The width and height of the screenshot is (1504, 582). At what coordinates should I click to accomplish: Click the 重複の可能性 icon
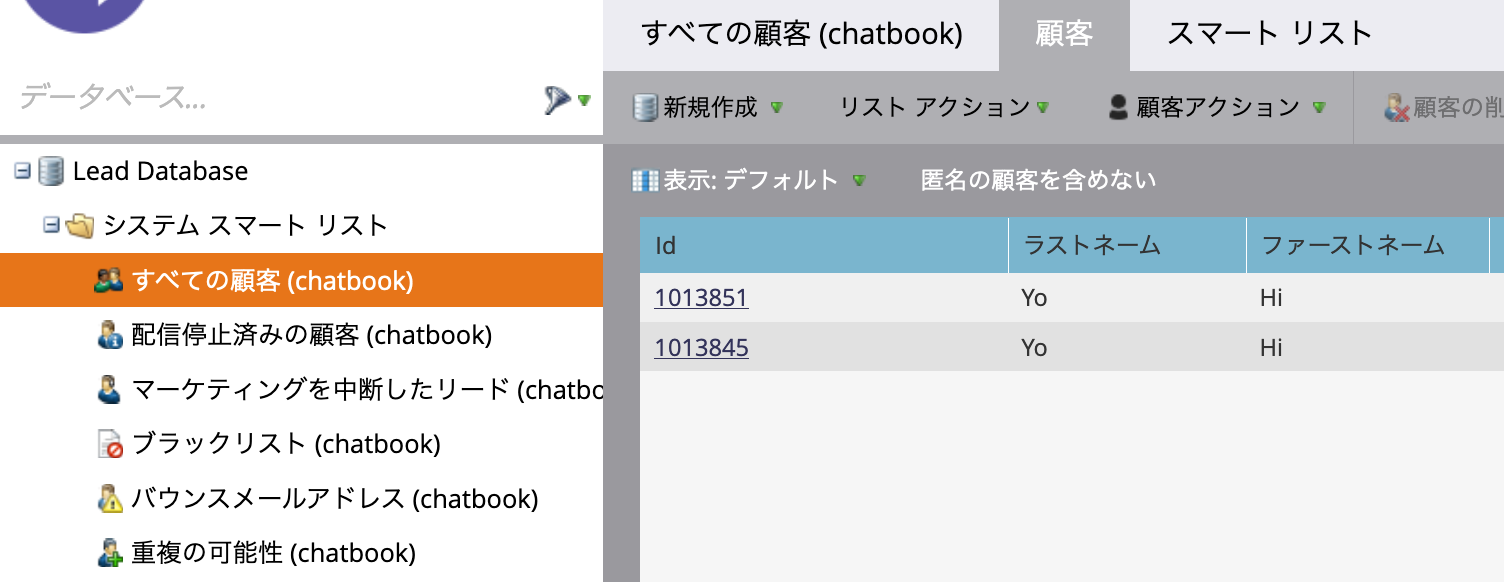point(110,552)
